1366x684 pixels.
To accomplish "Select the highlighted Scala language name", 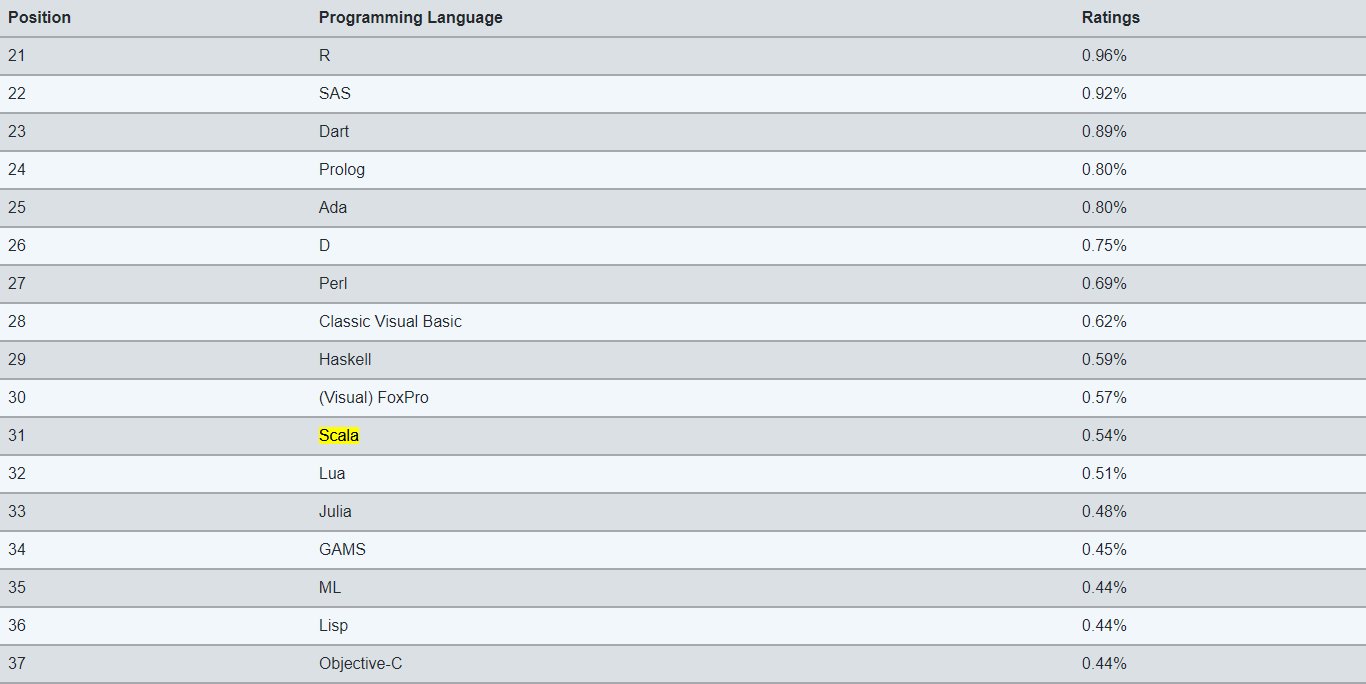I will tap(339, 436).
